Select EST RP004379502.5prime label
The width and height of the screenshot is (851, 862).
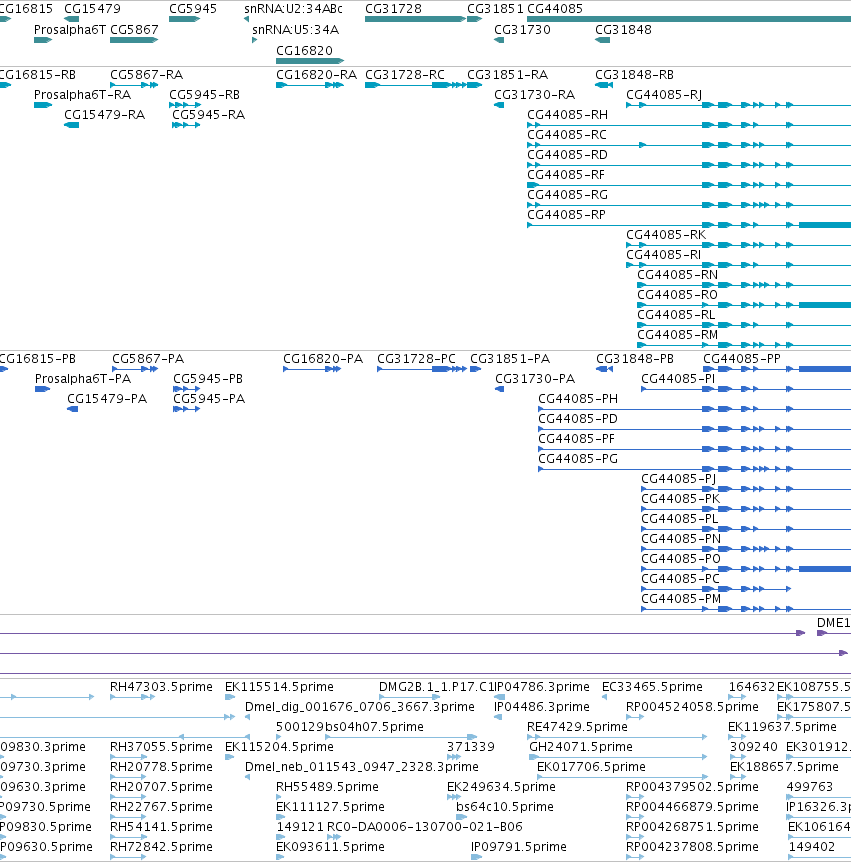pos(692,787)
